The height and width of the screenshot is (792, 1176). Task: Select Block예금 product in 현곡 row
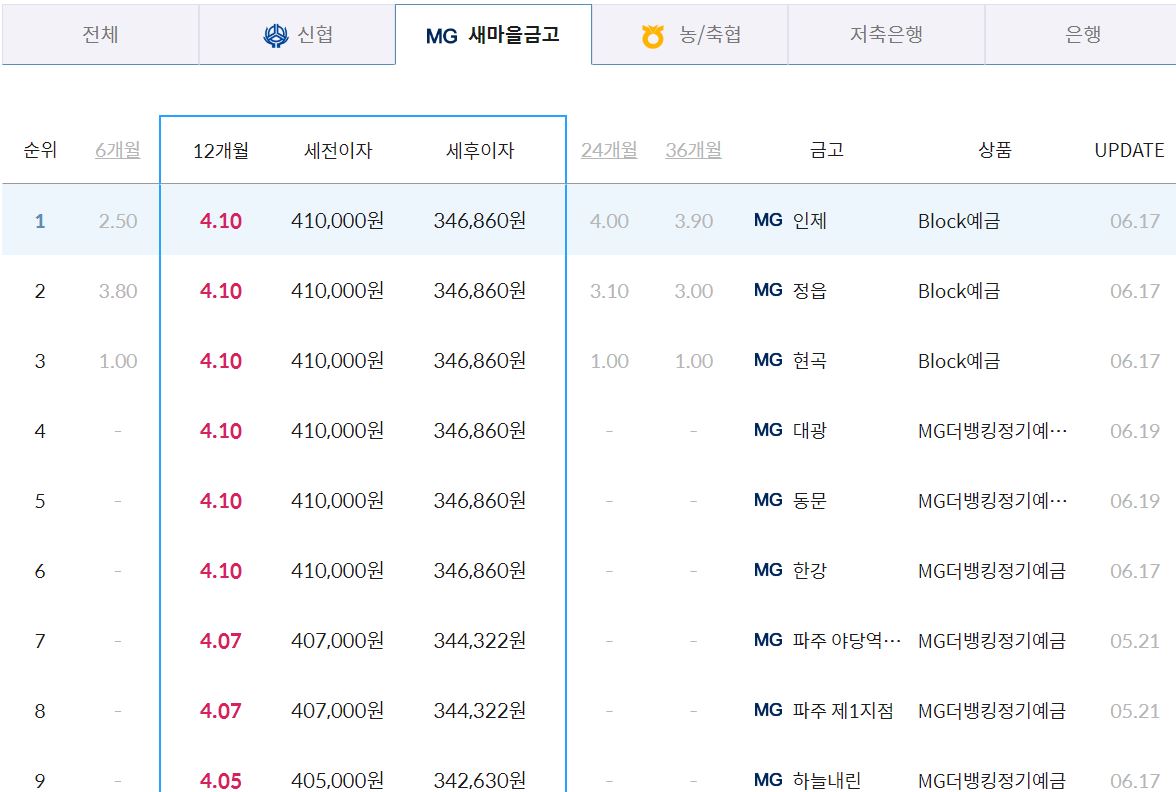[958, 361]
